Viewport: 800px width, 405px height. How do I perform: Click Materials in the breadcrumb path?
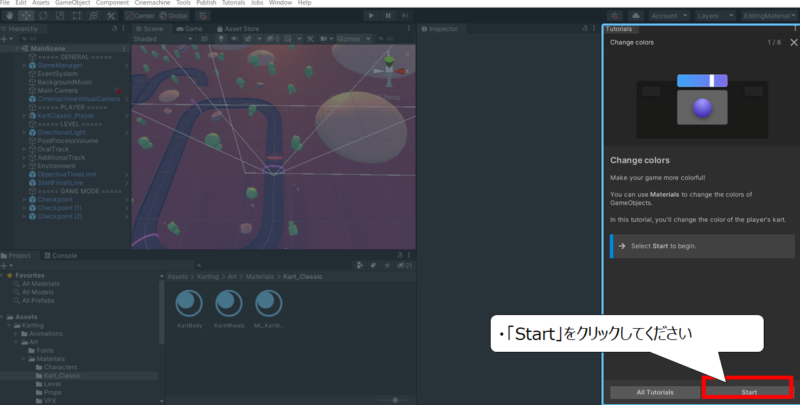[x=260, y=276]
